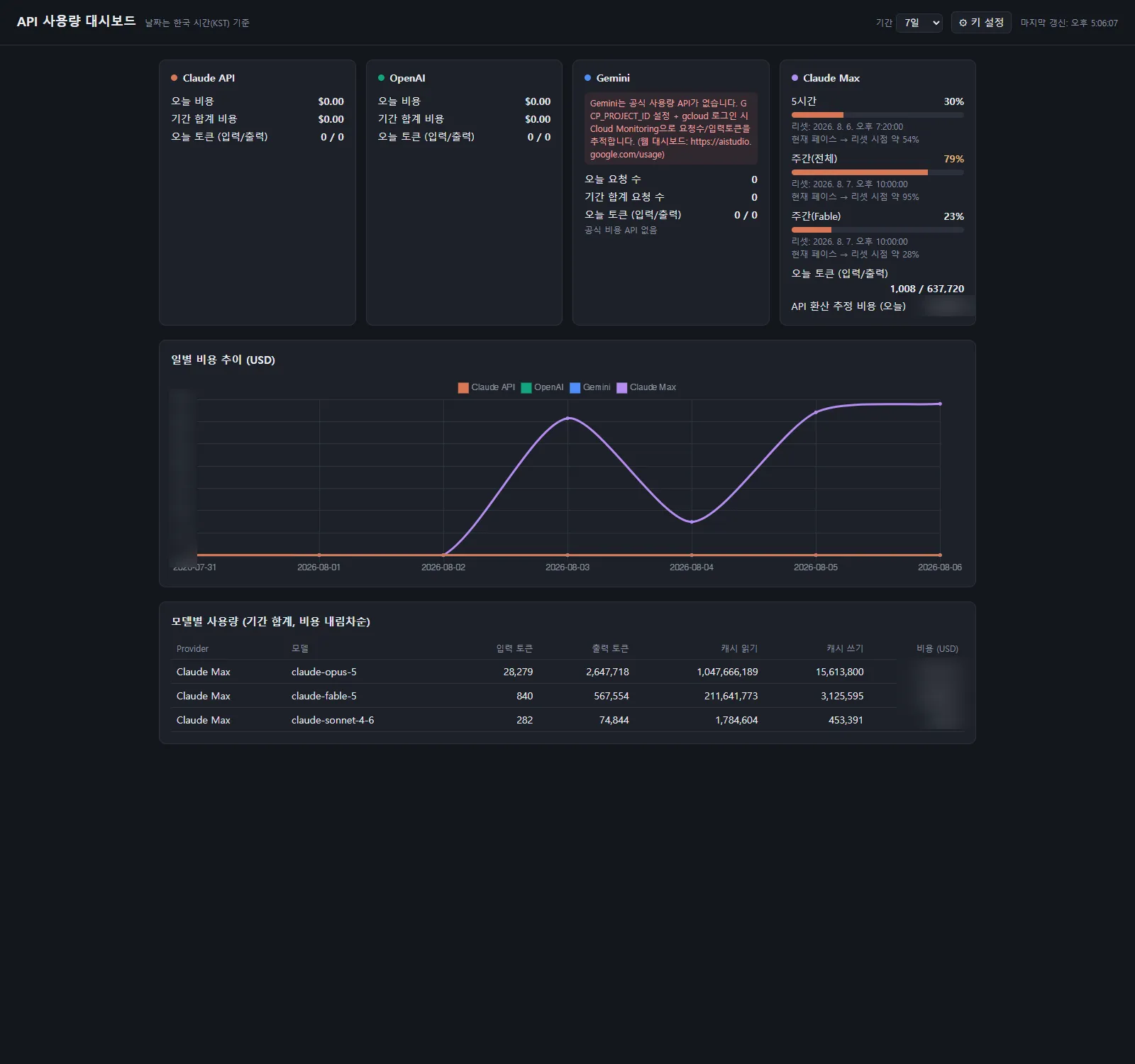Click the 입력 토큰 column header
This screenshot has width=1135, height=1064.
coord(514,649)
